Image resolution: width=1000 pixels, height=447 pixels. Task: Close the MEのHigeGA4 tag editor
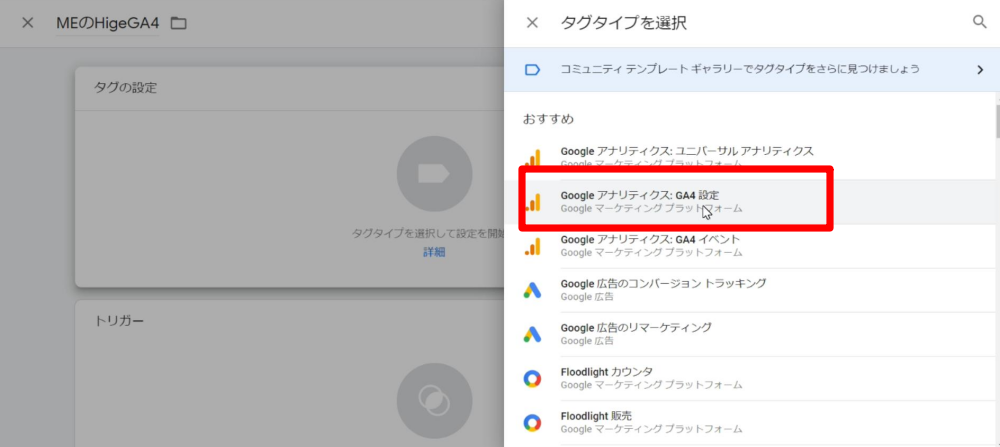pos(27,23)
